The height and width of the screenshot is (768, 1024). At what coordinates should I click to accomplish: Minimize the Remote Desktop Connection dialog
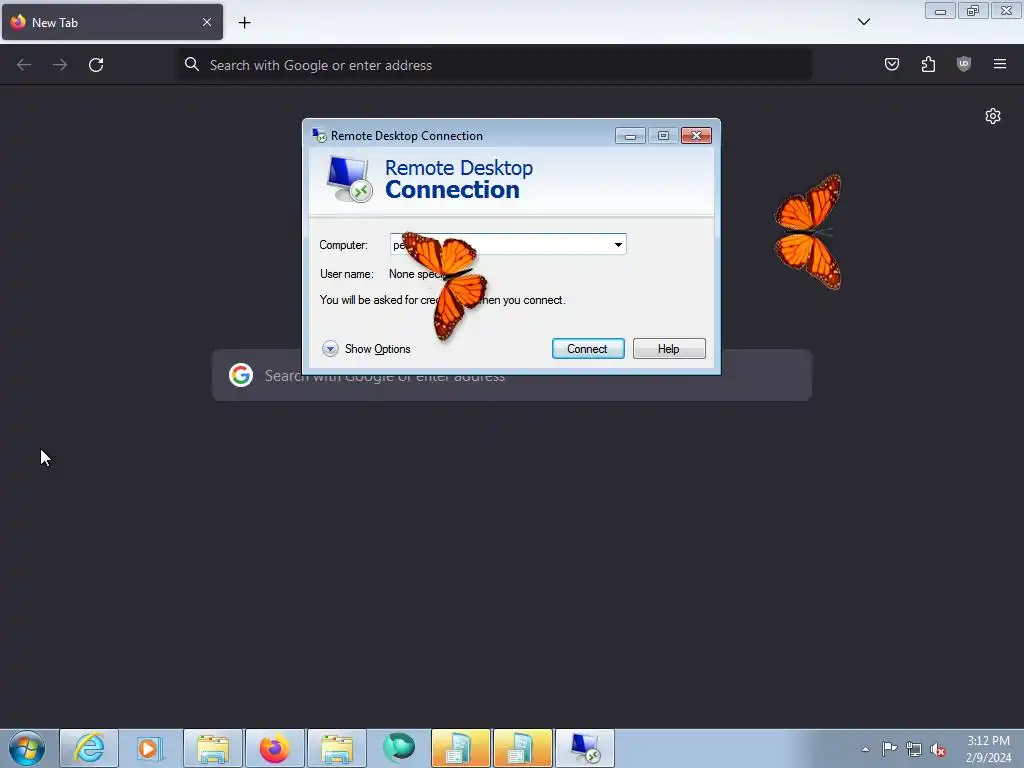tap(630, 135)
